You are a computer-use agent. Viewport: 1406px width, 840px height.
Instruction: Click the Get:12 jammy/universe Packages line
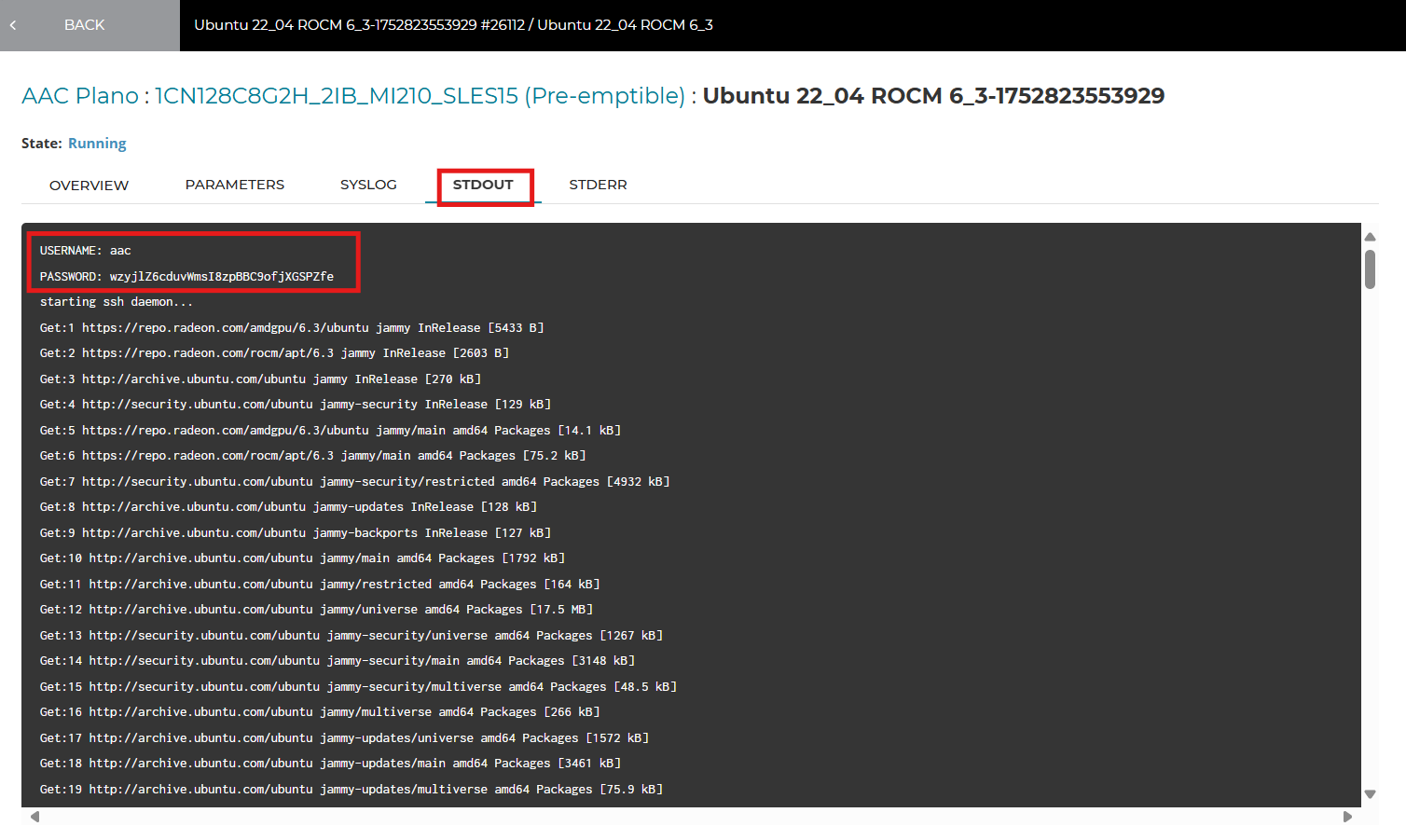[x=316, y=610]
